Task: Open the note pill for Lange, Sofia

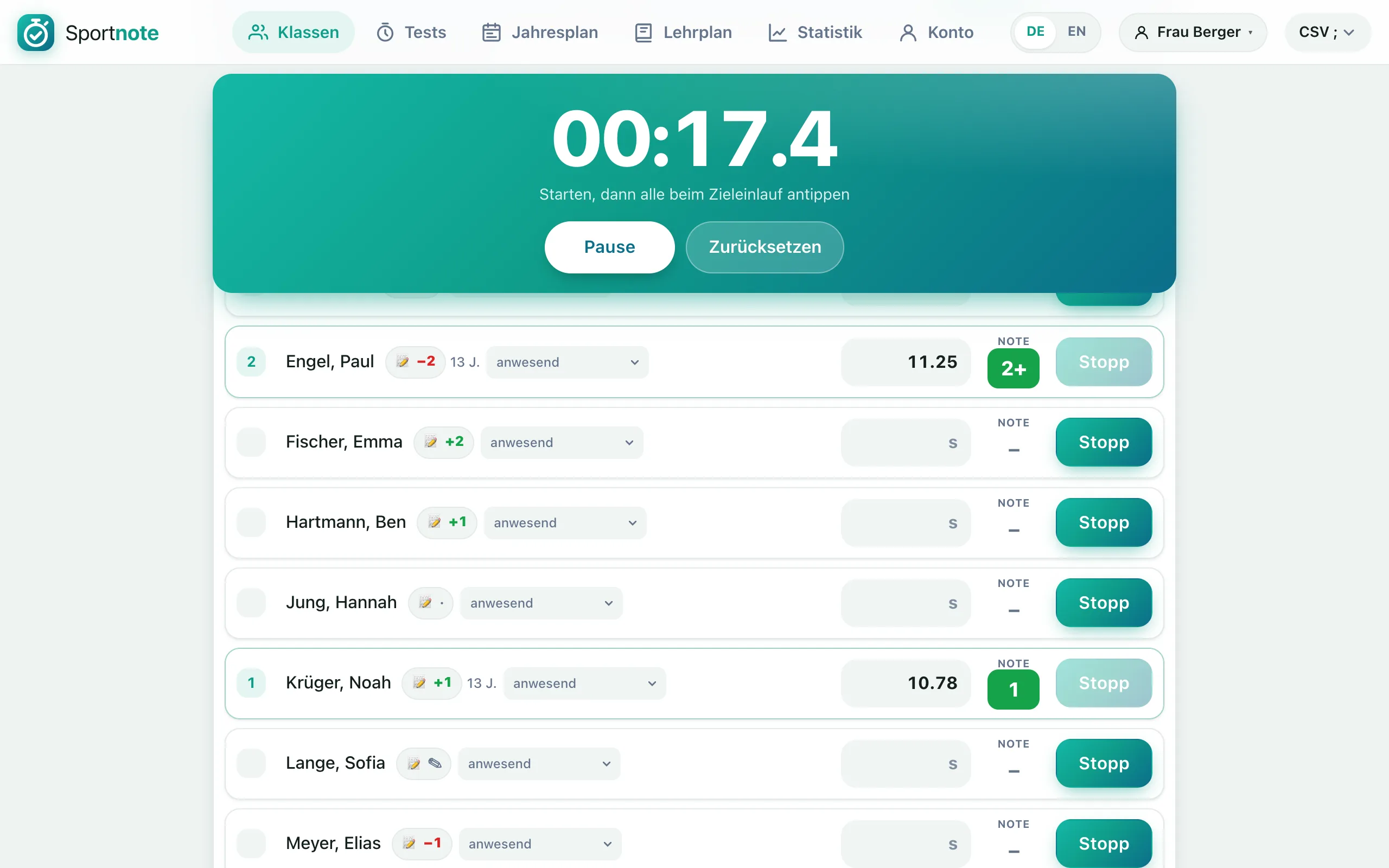Action: pos(424,763)
